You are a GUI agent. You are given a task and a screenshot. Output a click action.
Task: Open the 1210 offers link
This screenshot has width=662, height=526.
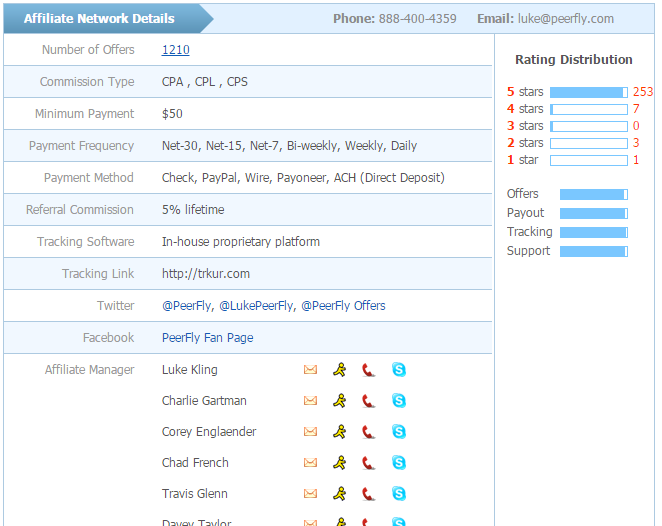pos(176,50)
